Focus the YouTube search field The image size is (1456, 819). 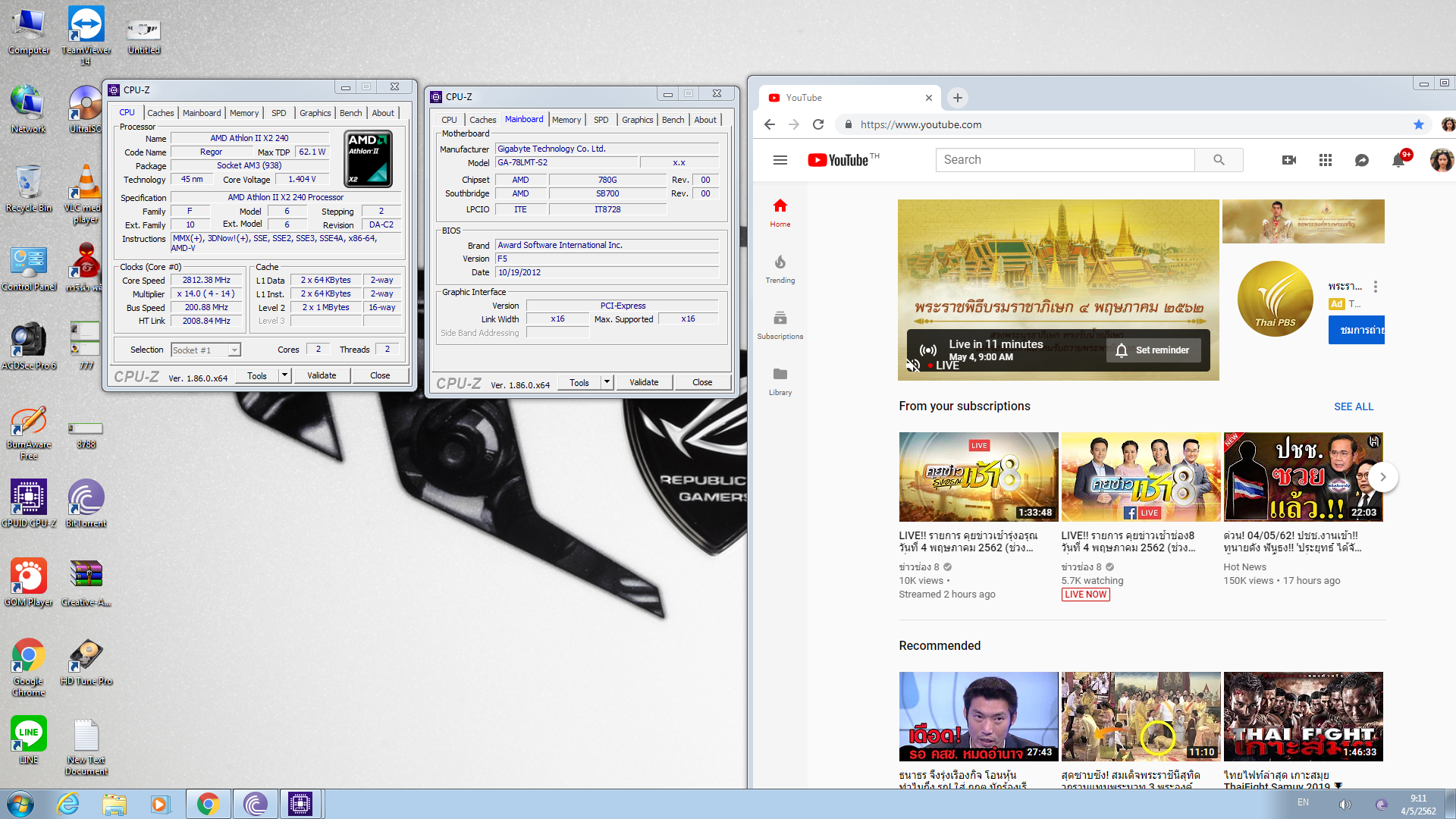tap(1065, 160)
